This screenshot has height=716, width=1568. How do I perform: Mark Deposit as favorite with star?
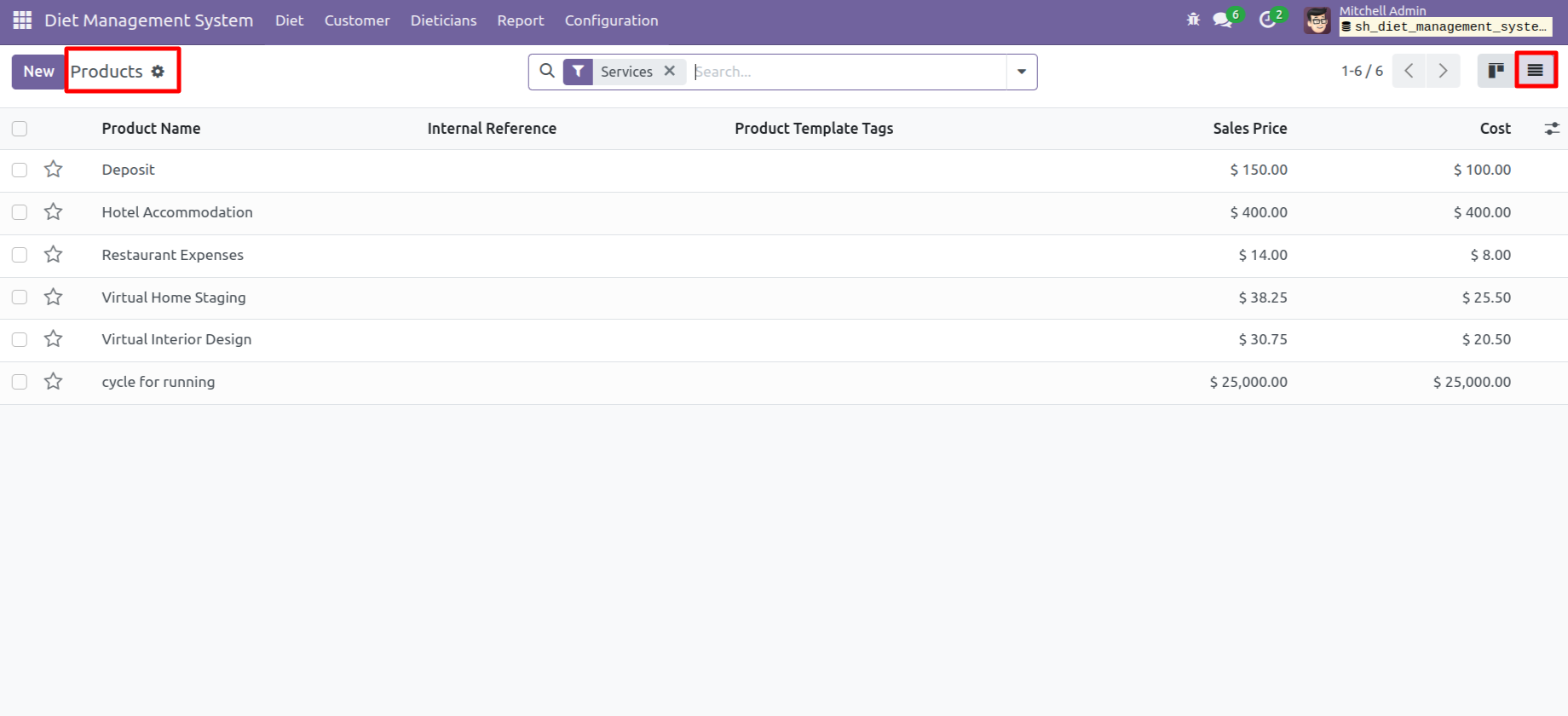[54, 170]
